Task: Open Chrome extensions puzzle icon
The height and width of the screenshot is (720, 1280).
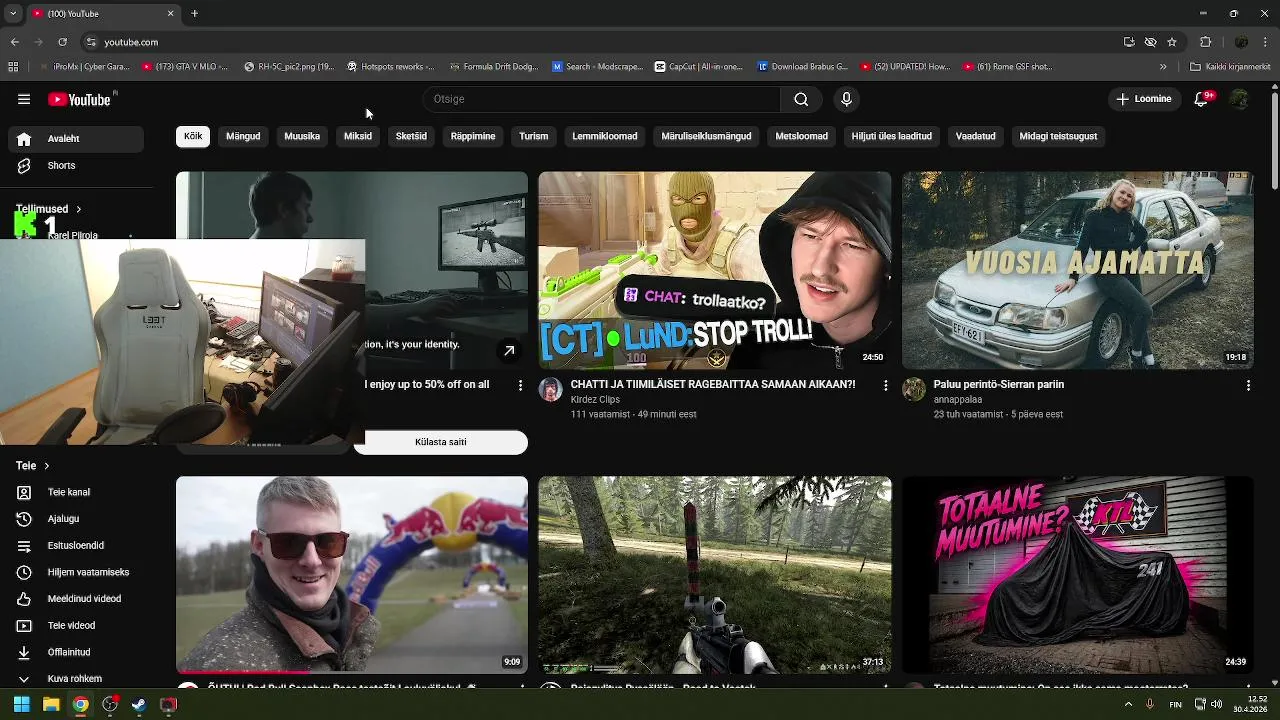Action: point(1205,42)
